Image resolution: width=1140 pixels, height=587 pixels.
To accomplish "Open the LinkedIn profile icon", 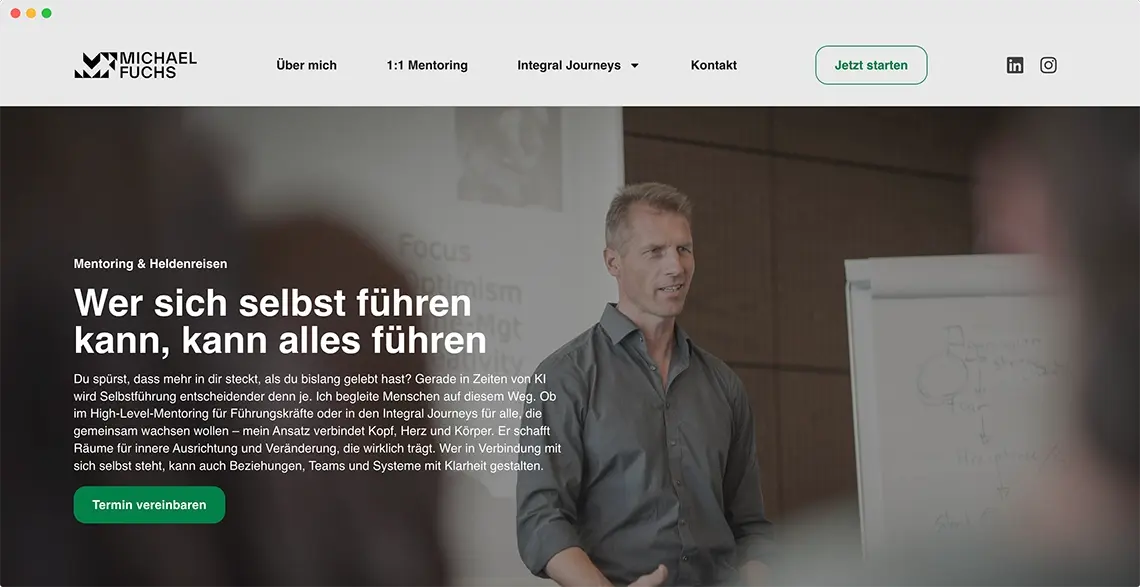I will (x=1015, y=65).
